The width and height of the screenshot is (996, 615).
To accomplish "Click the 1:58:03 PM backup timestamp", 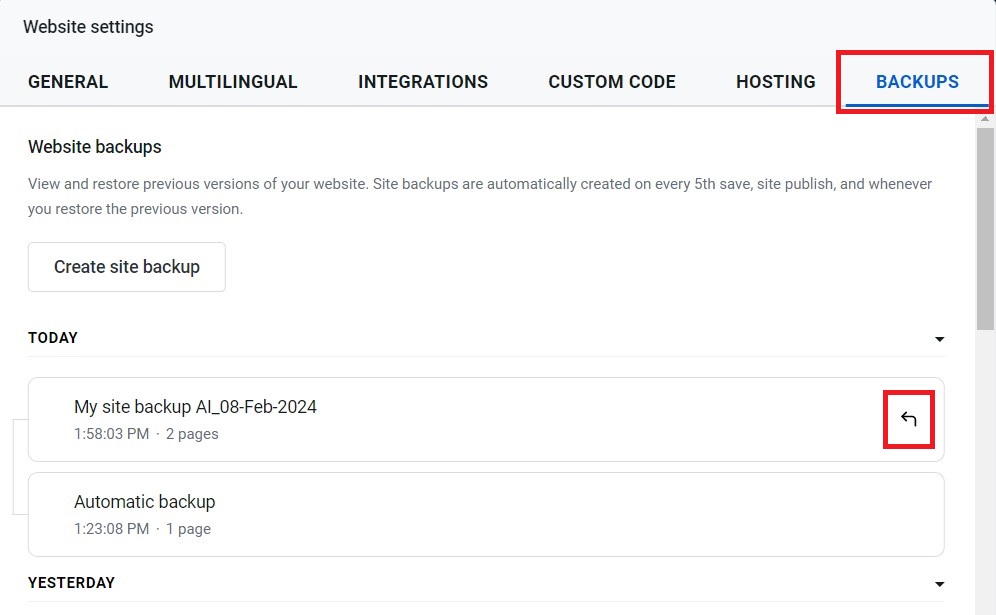I will point(111,434).
